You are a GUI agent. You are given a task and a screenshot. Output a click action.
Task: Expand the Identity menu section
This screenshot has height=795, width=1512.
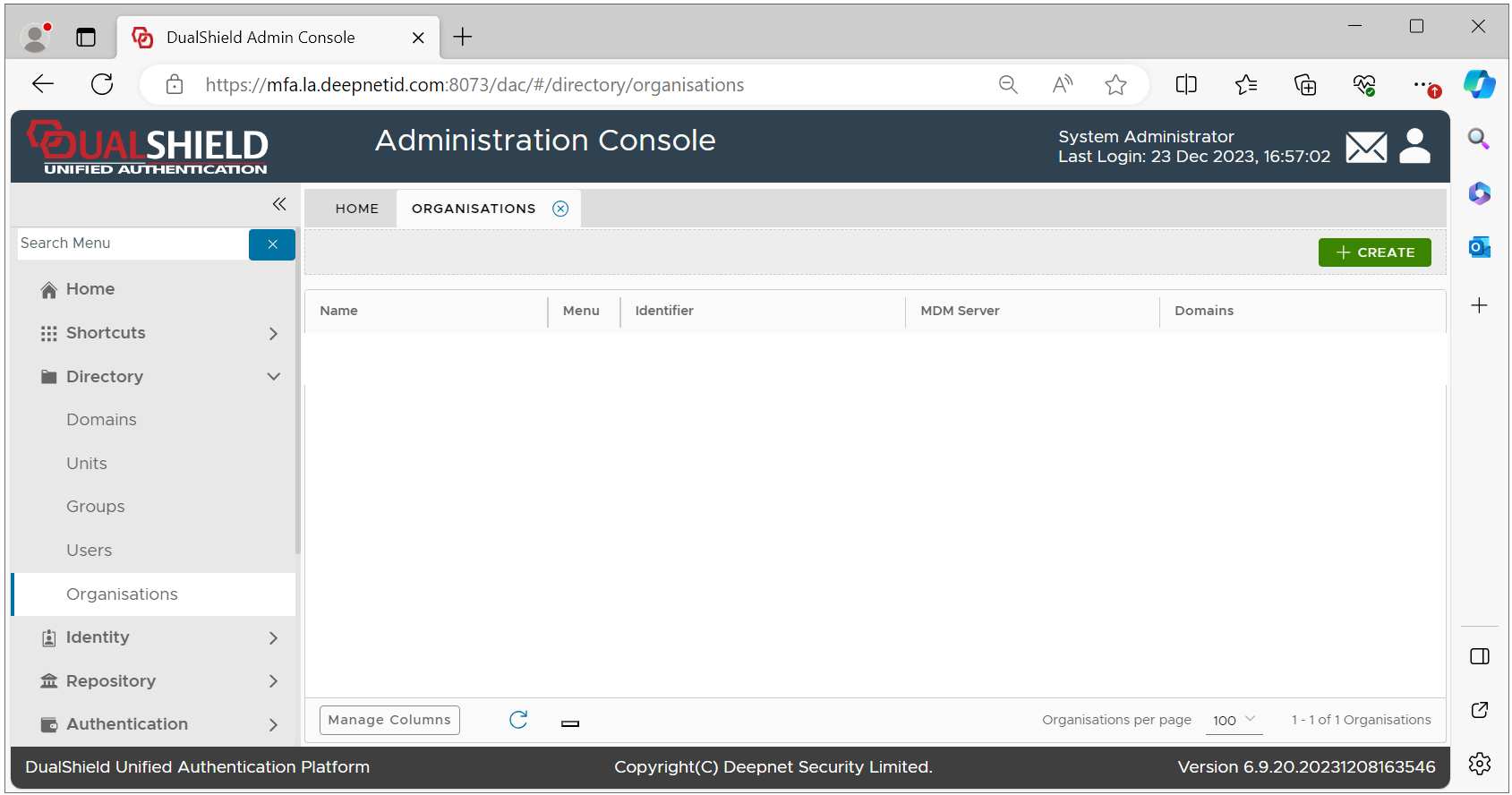coord(273,637)
